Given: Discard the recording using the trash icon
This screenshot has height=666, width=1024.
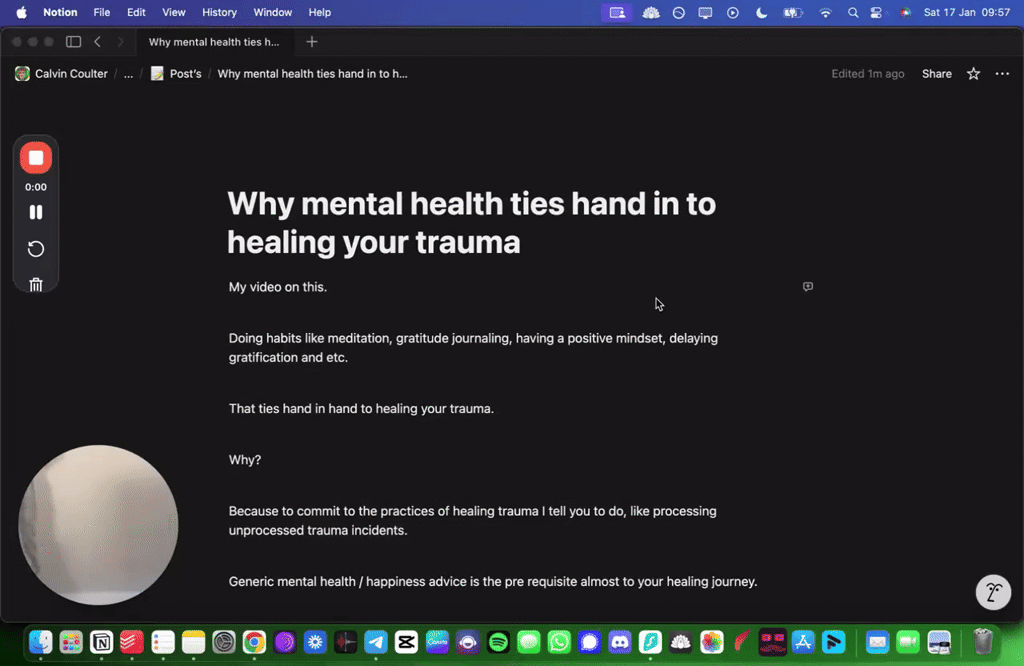Looking at the screenshot, I should 36,283.
